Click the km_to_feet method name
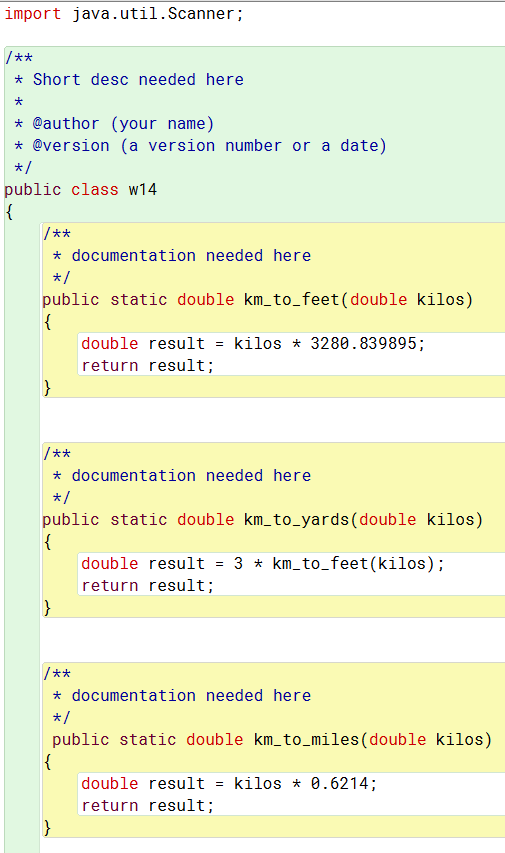Image resolution: width=505 pixels, height=853 pixels. (x=292, y=300)
